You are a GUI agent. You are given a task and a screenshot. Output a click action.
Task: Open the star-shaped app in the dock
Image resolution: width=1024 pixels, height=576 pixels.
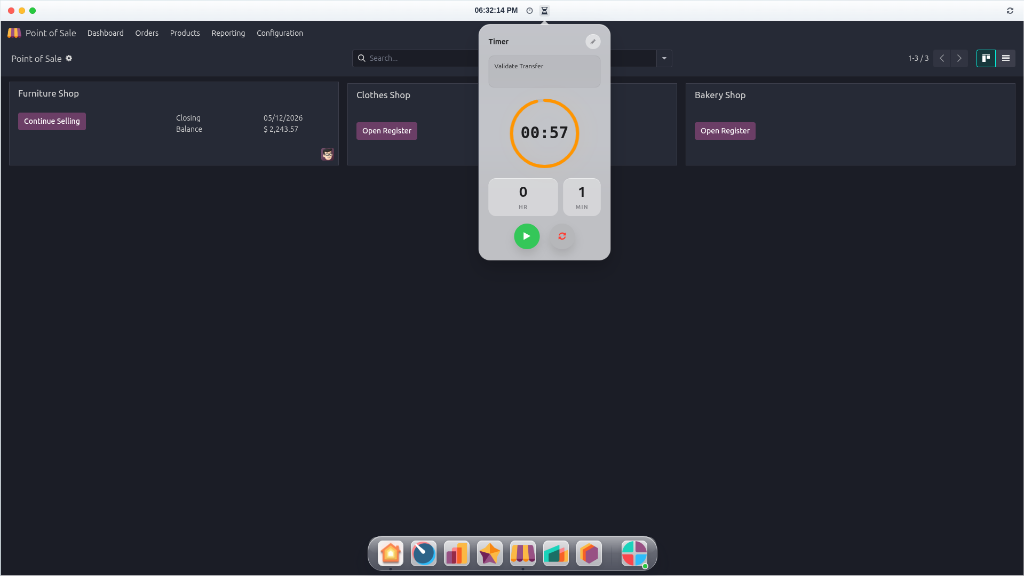pyautogui.click(x=489, y=553)
